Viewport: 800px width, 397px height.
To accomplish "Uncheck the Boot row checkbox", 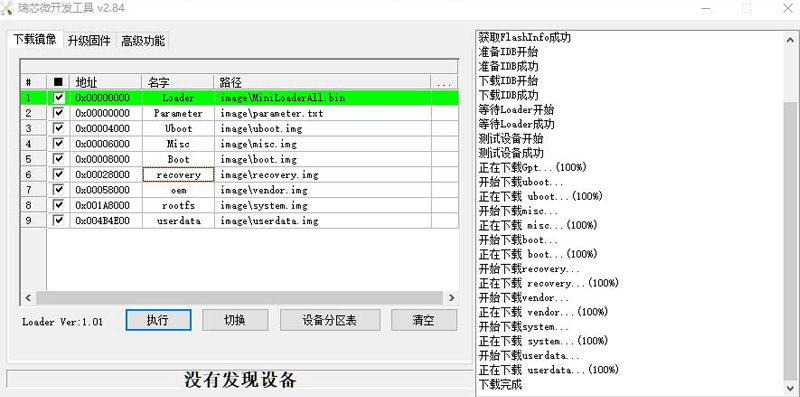I will (x=59, y=159).
